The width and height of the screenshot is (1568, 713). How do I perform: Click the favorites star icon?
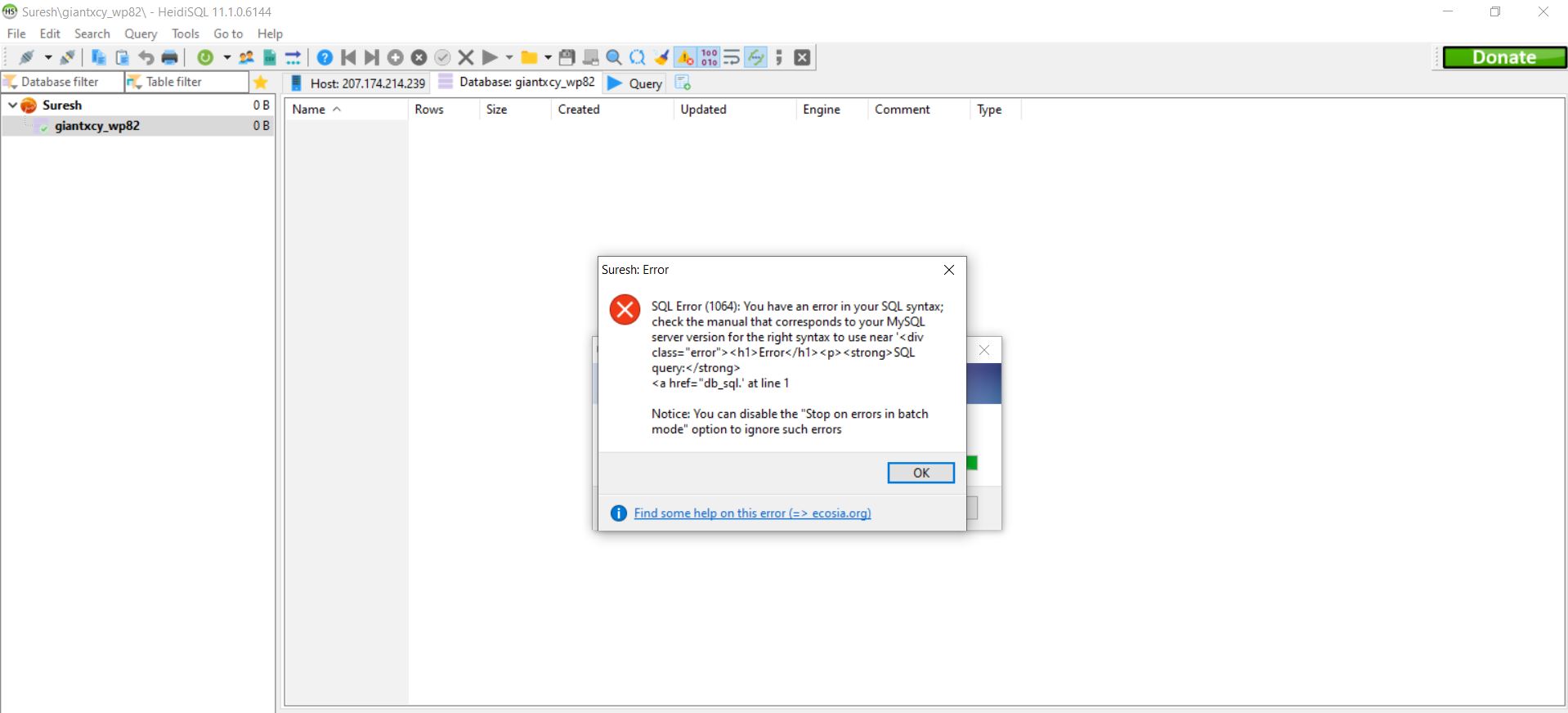[x=261, y=82]
